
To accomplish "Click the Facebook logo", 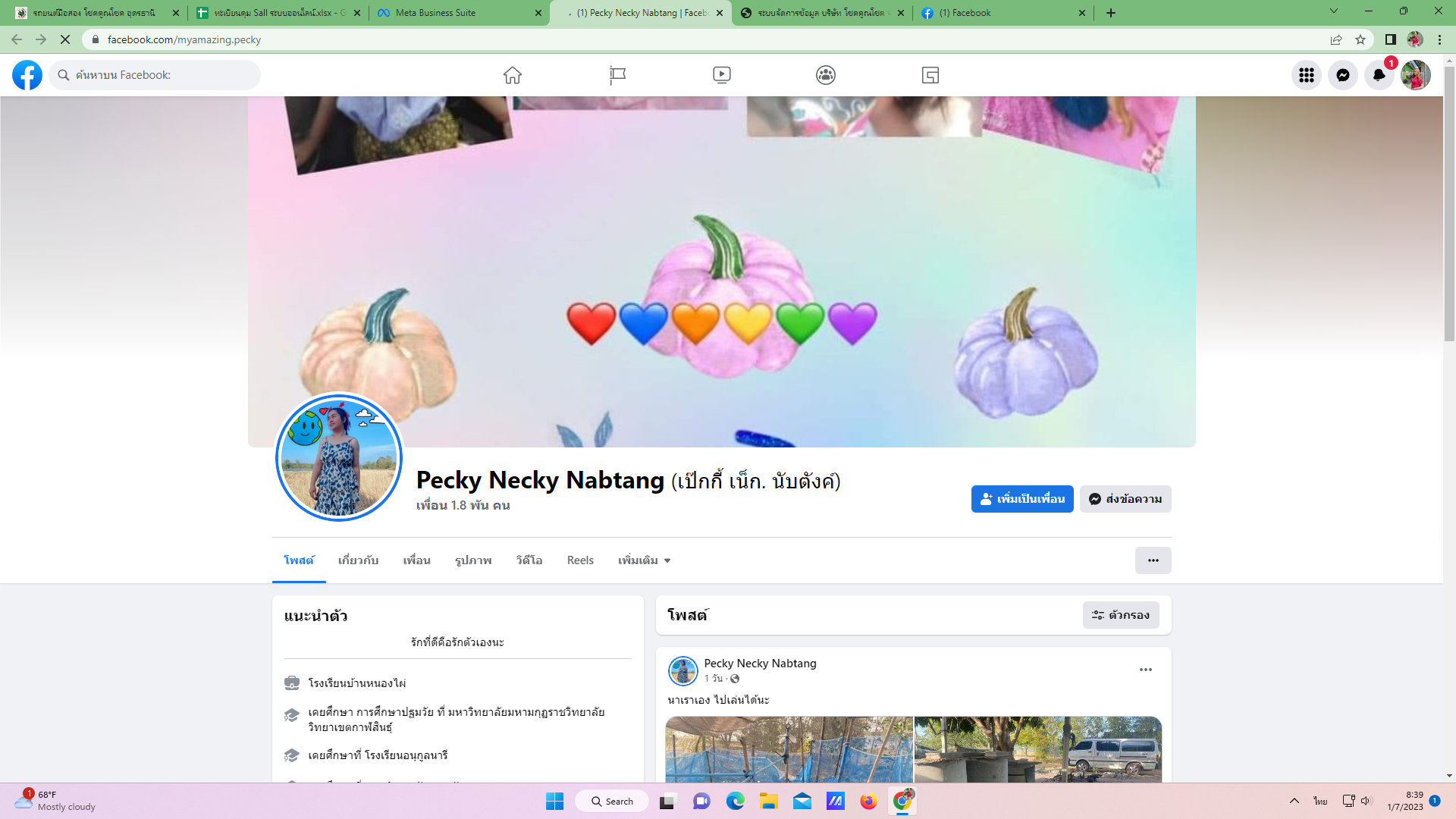I will (x=27, y=75).
